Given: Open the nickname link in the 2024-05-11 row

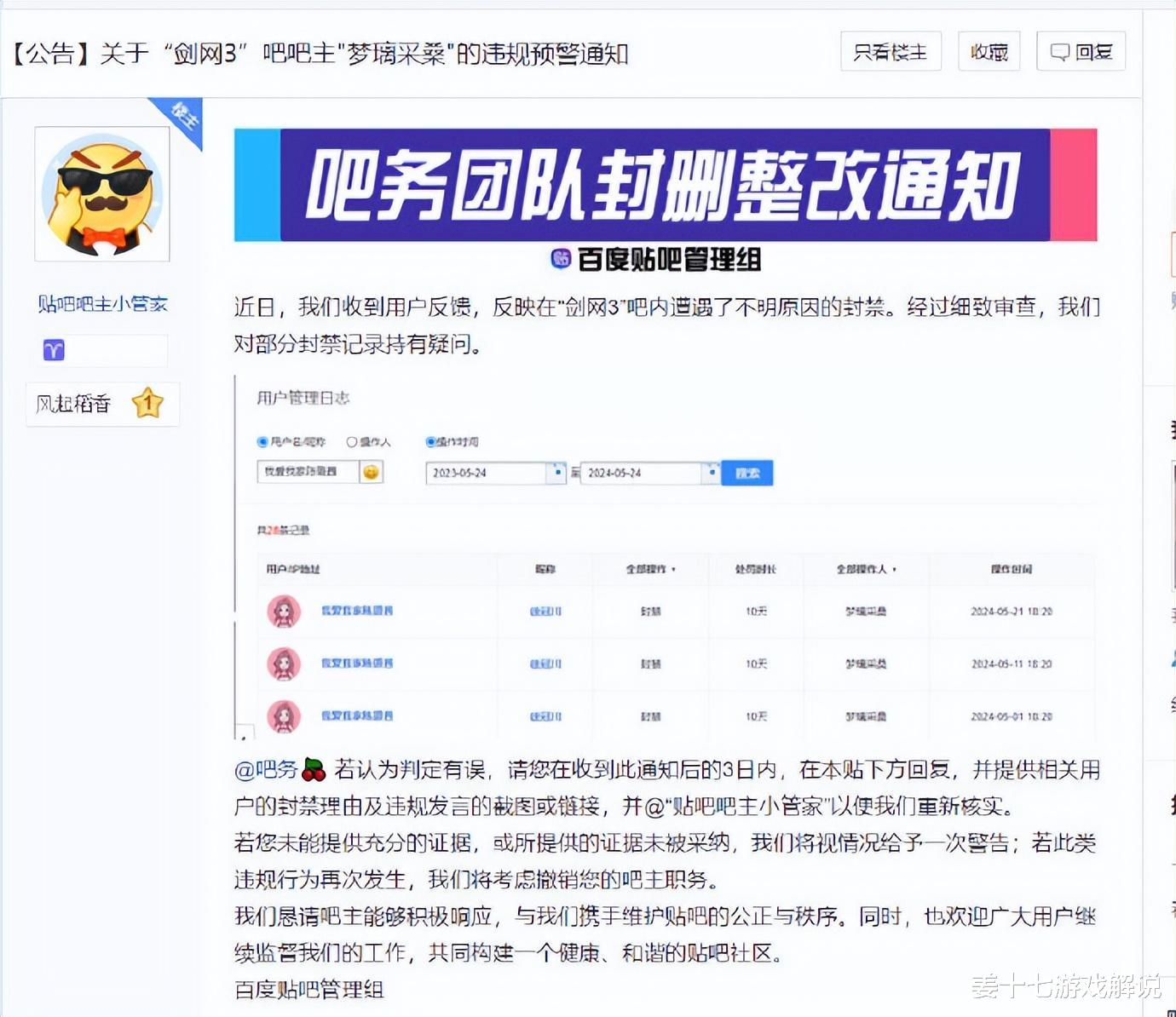Looking at the screenshot, I should tap(545, 664).
